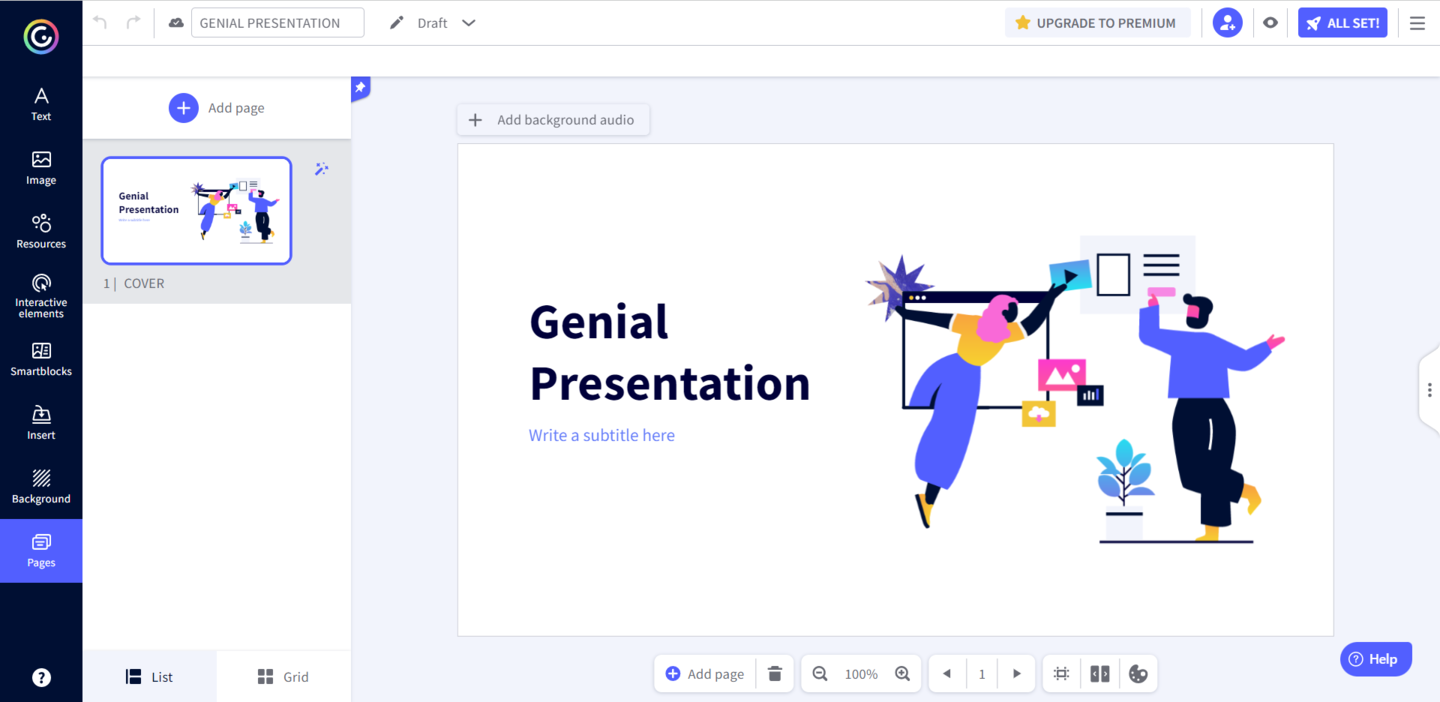
Task: Toggle preview with the eye icon
Action: pyautogui.click(x=1270, y=23)
